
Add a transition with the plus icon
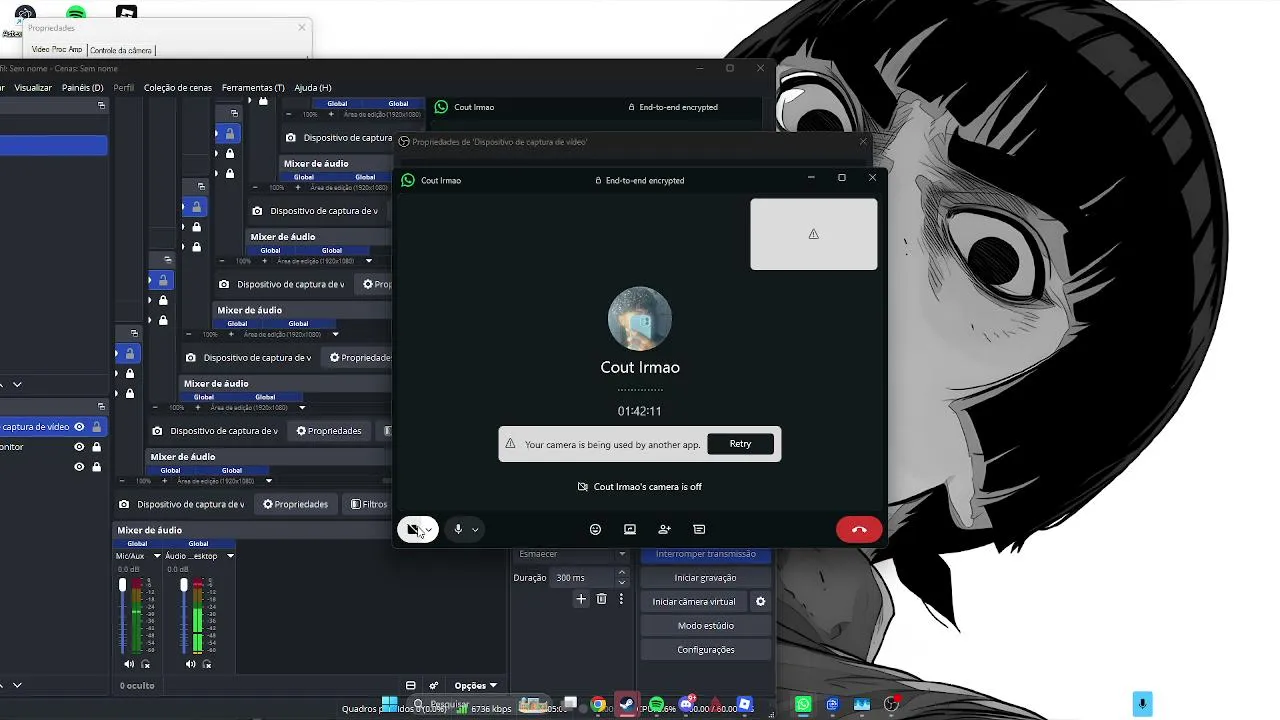pos(581,599)
